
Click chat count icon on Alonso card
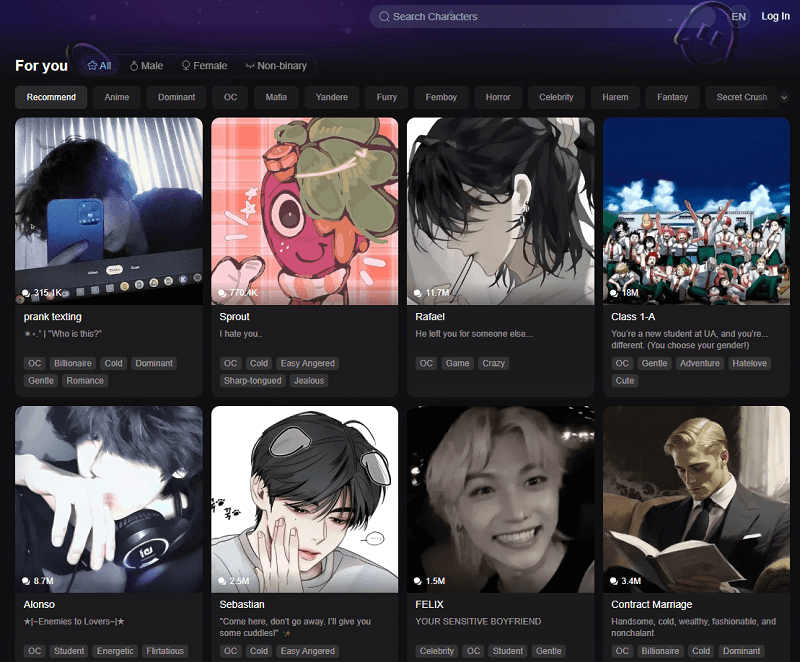pos(26,581)
